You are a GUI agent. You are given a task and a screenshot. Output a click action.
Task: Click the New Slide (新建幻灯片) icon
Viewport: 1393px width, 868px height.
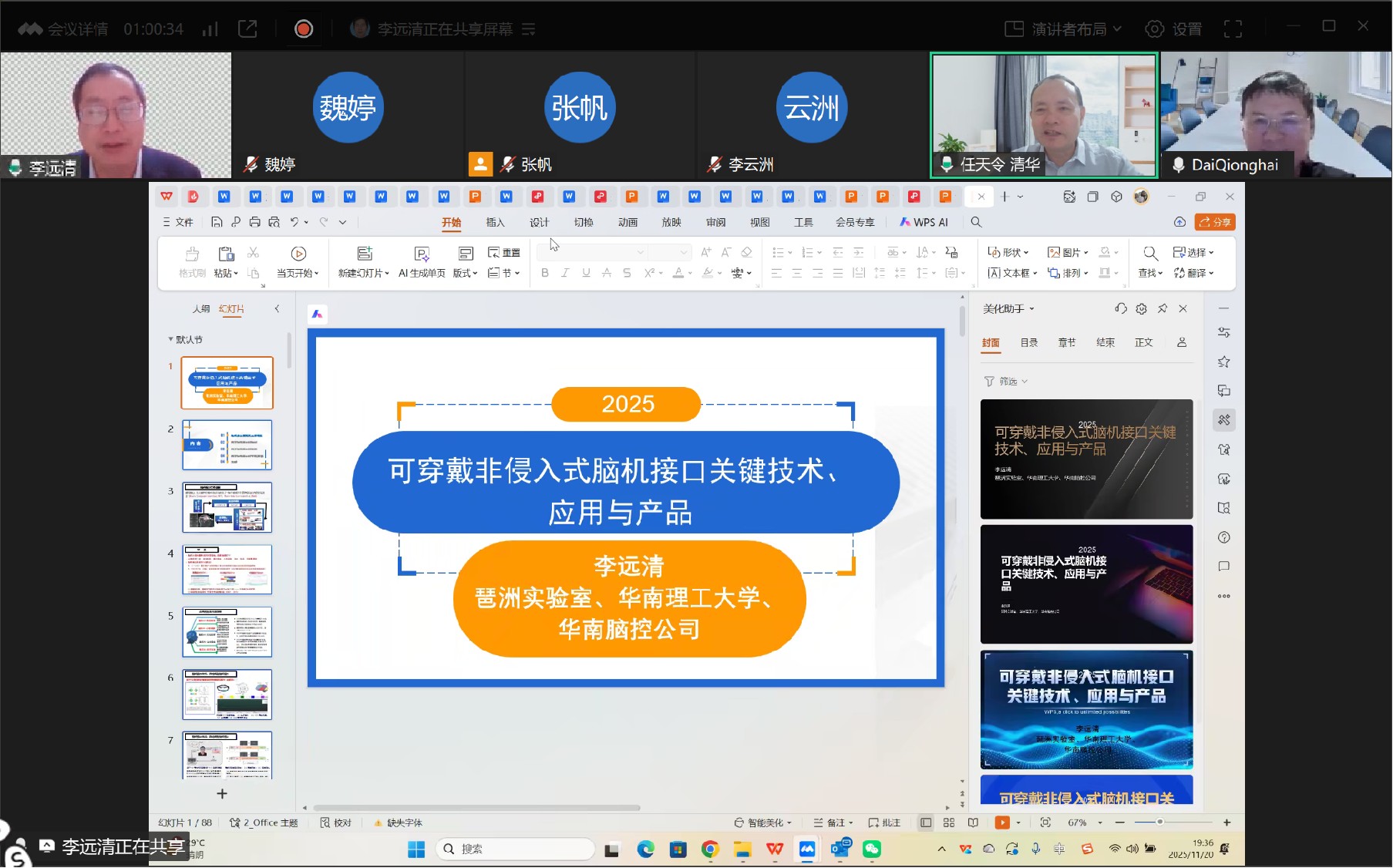coord(364,254)
